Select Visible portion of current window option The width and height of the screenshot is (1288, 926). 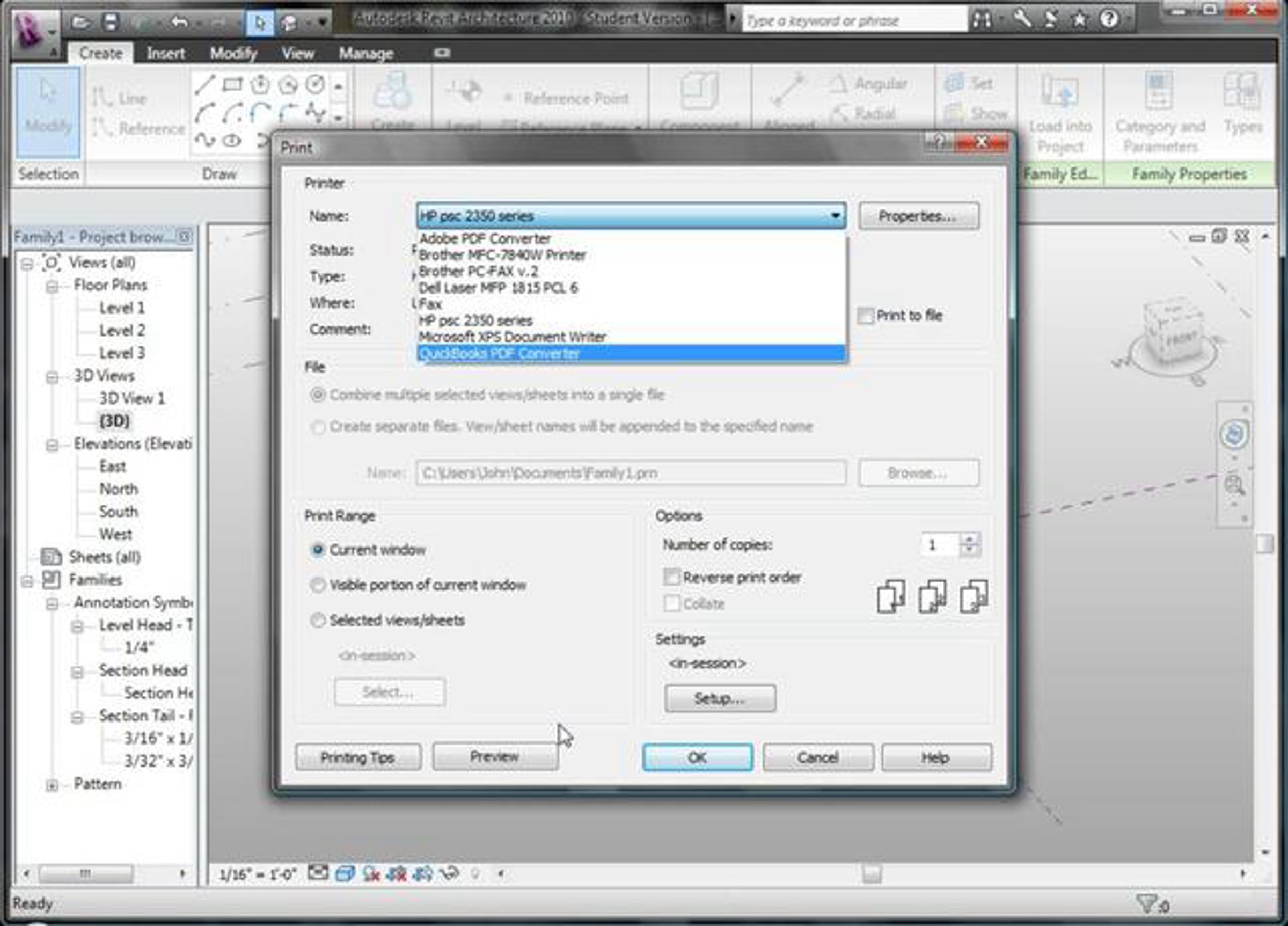click(318, 585)
